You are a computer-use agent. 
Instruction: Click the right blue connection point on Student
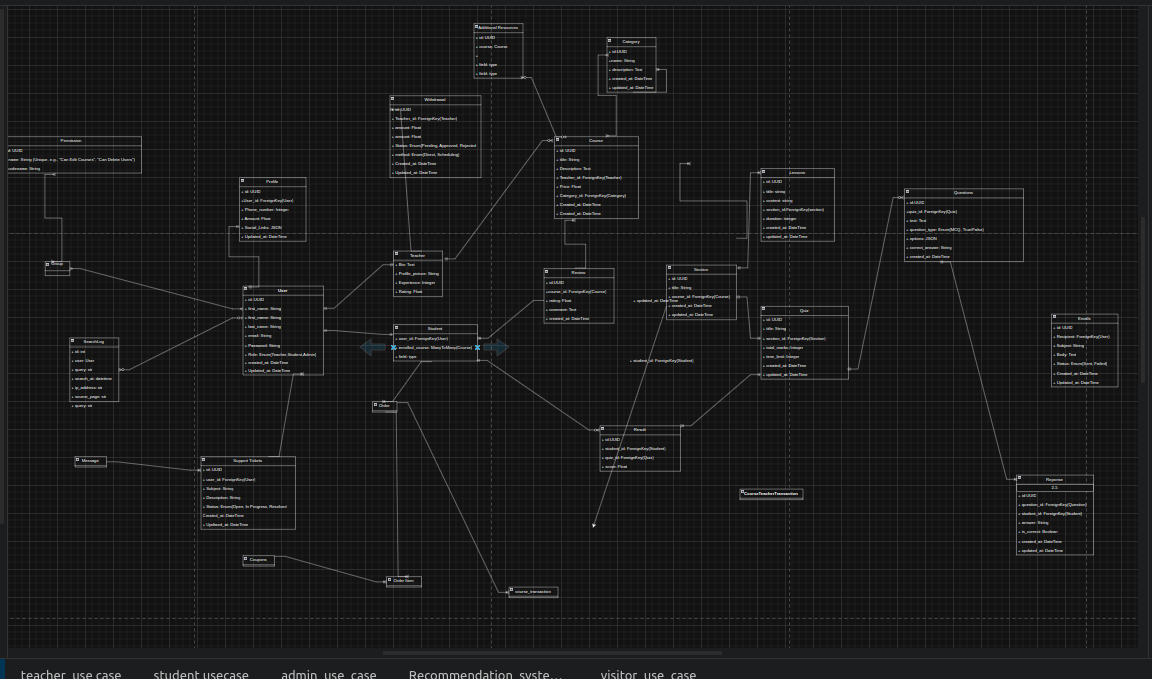pyautogui.click(x=478, y=347)
